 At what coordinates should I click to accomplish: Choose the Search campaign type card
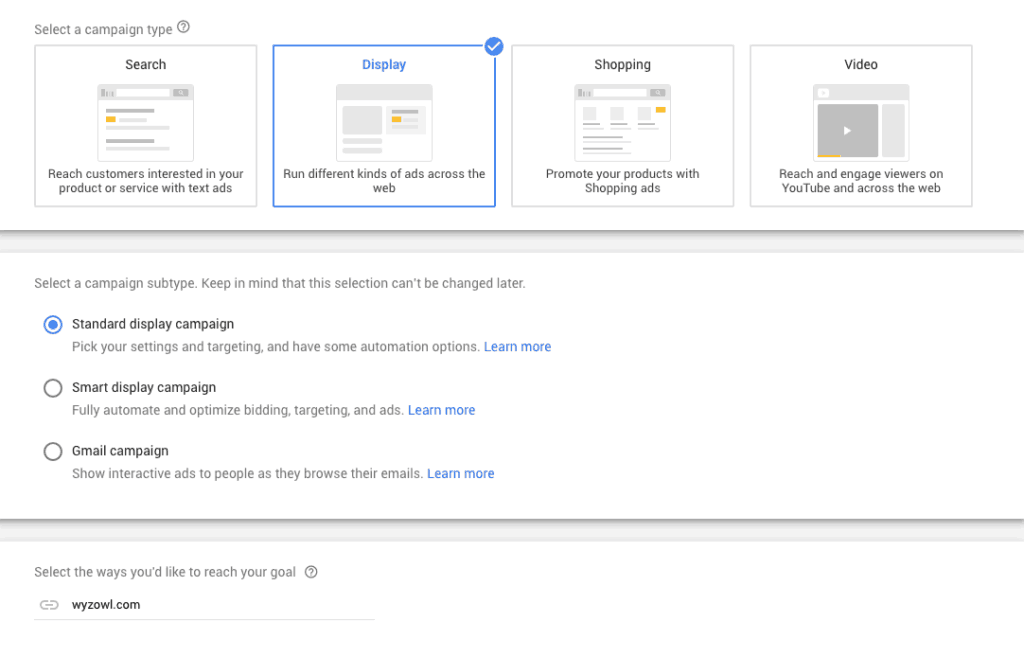(146, 126)
